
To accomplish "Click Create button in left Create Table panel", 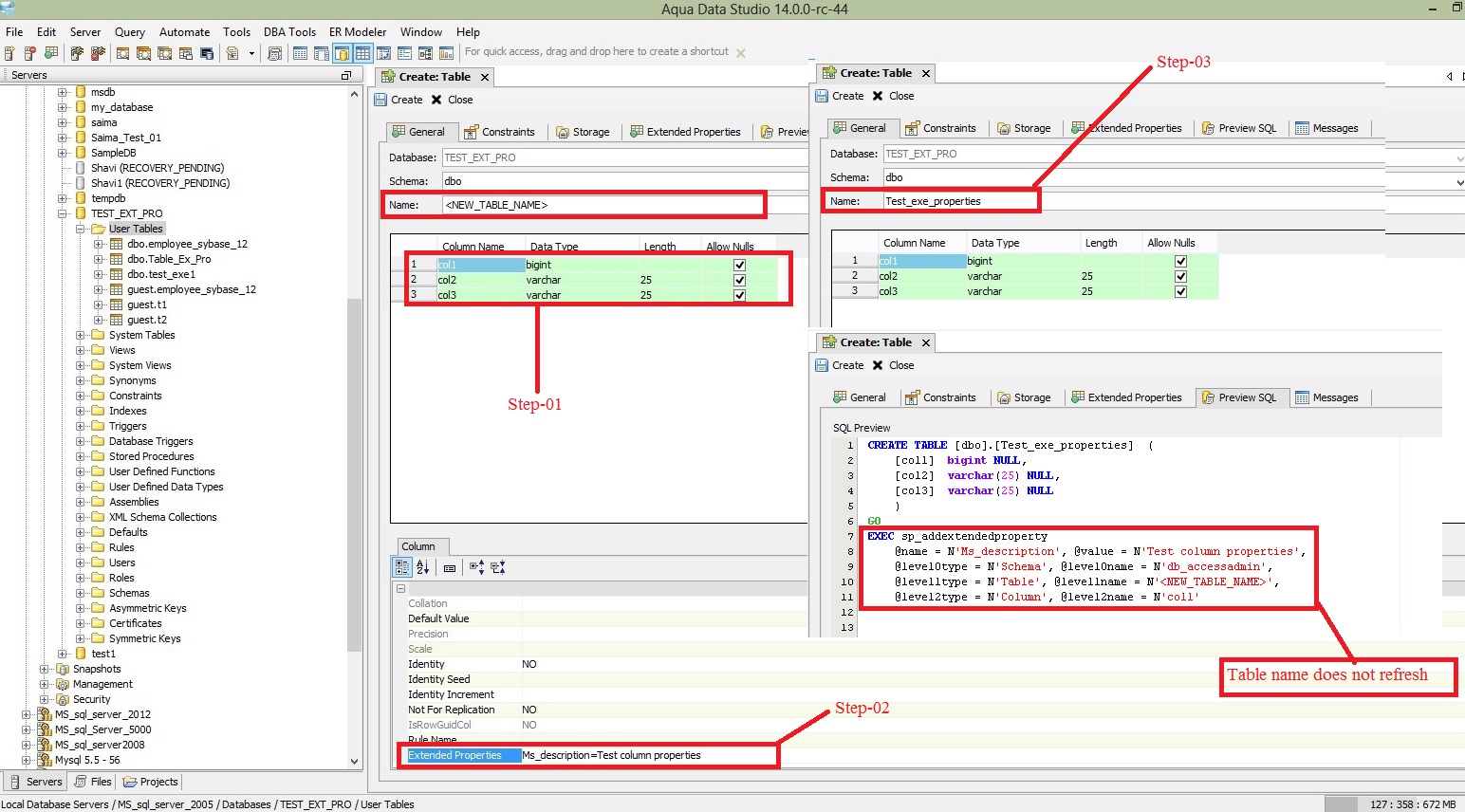I will [399, 100].
